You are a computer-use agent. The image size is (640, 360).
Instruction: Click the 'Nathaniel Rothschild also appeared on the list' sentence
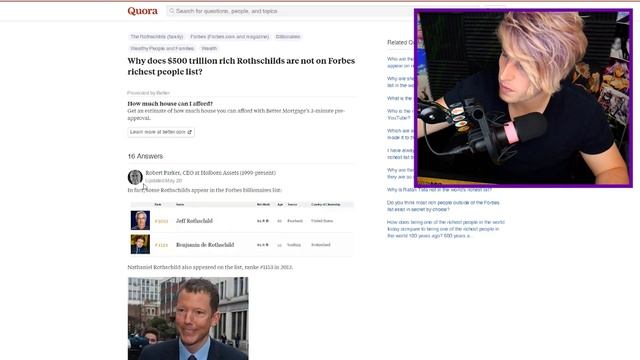click(210, 267)
